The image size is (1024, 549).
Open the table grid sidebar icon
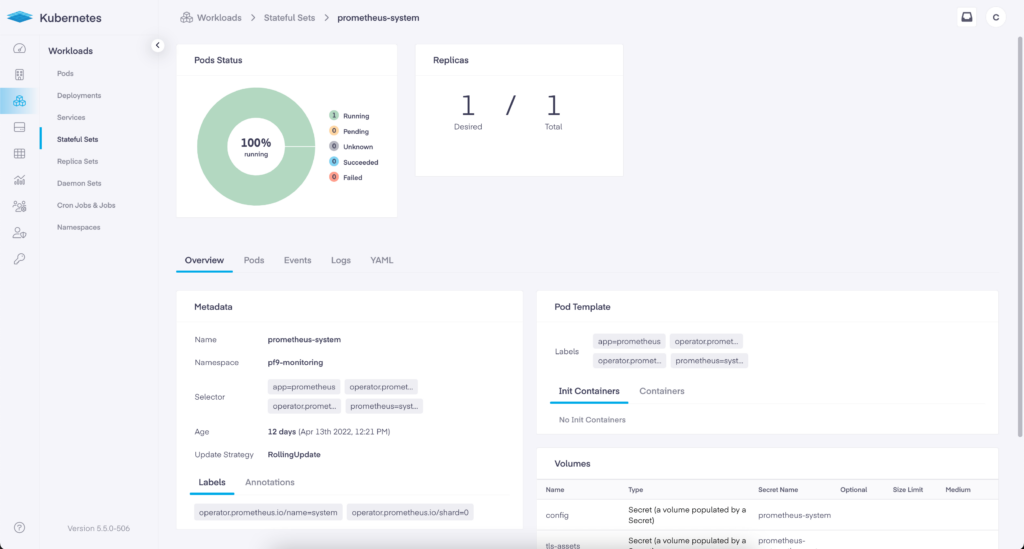[x=20, y=153]
